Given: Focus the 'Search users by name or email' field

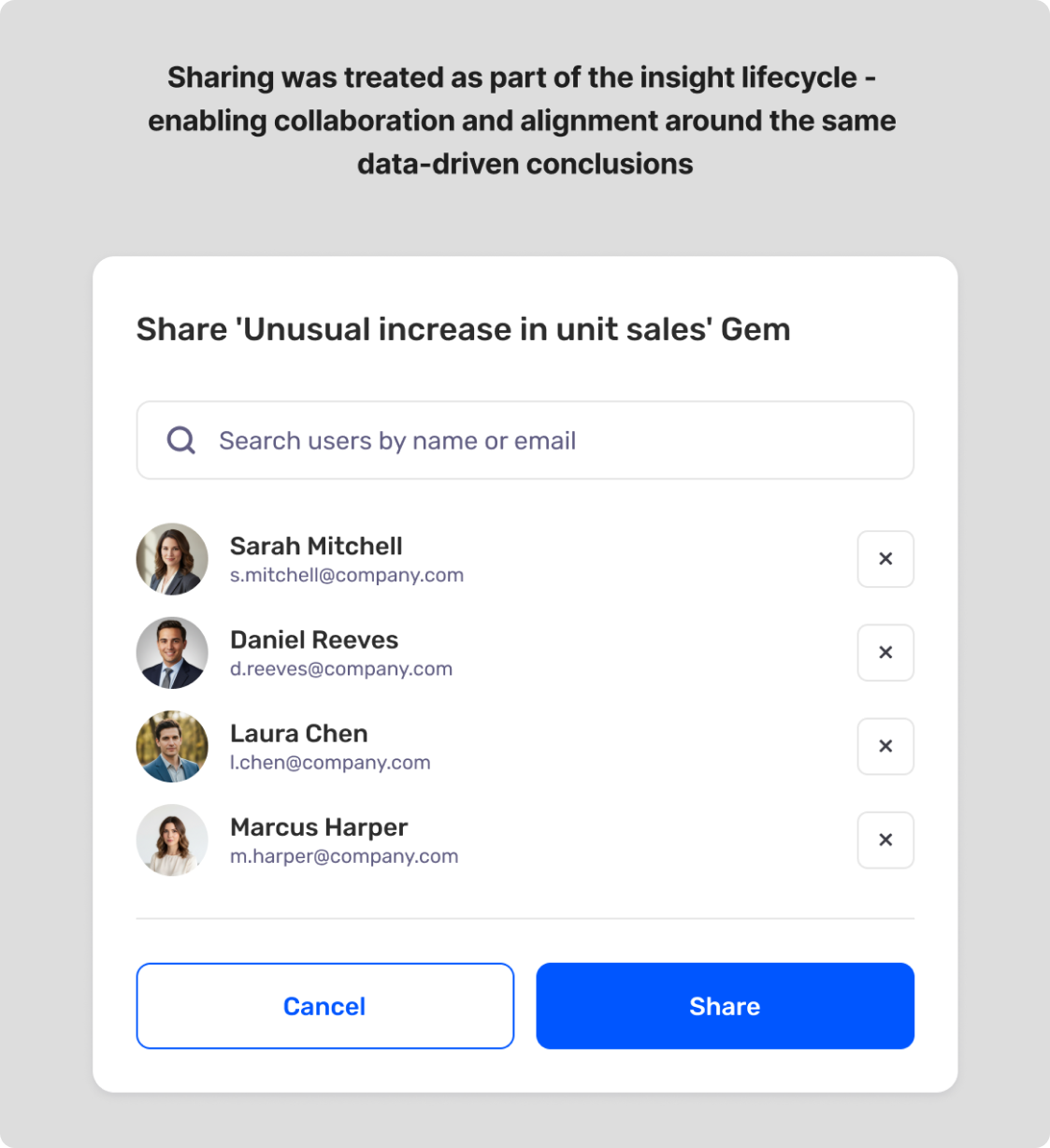Looking at the screenshot, I should pyautogui.click(x=525, y=440).
